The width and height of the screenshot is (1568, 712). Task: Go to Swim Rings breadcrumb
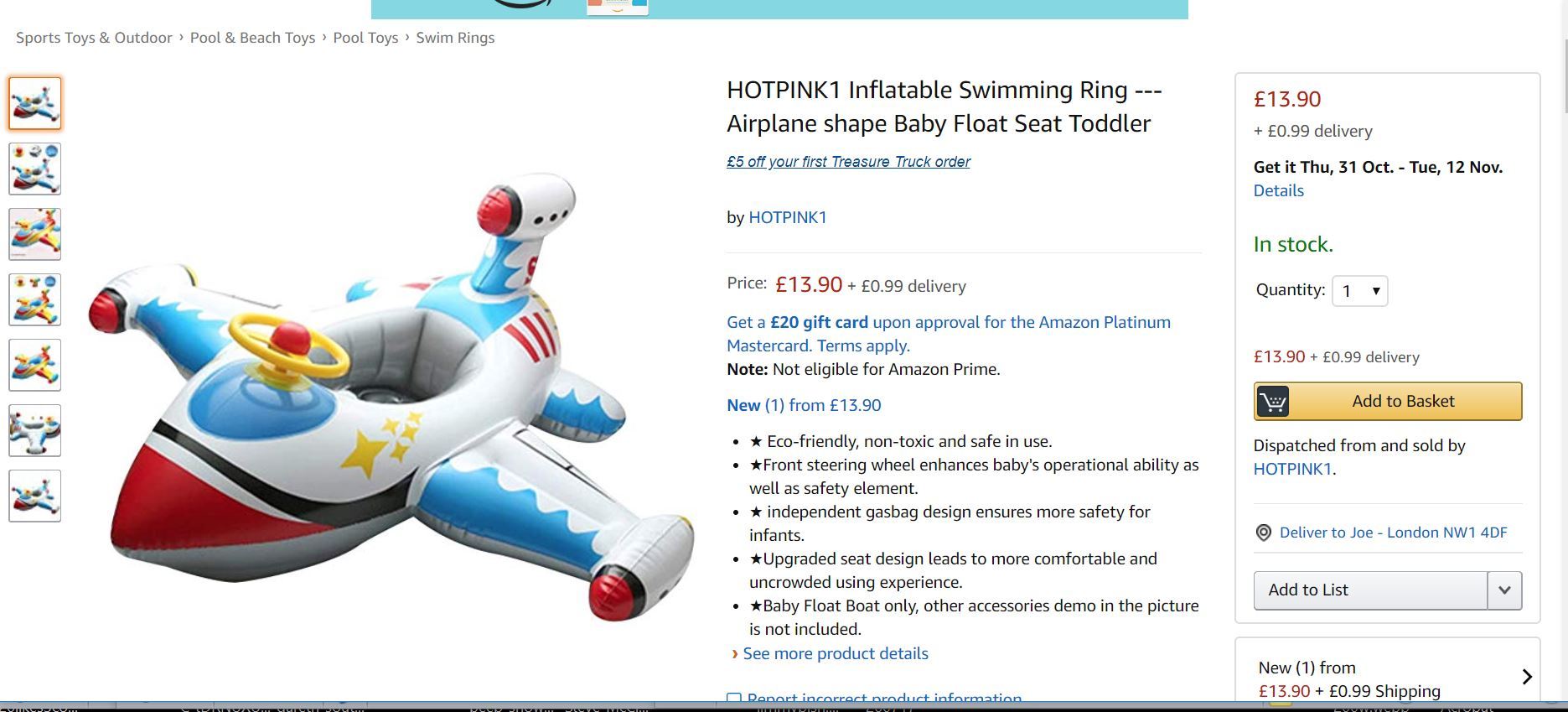tap(455, 38)
